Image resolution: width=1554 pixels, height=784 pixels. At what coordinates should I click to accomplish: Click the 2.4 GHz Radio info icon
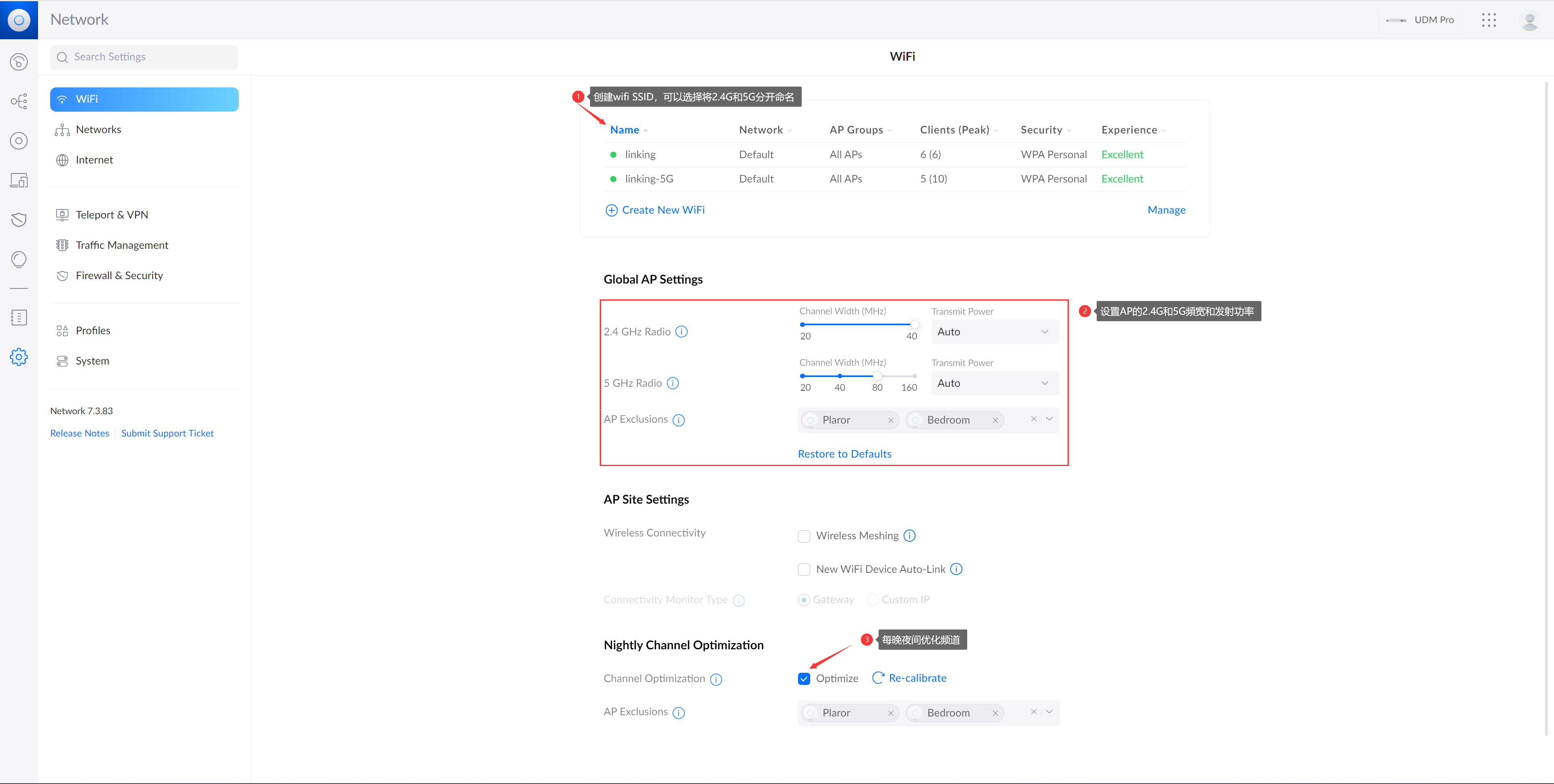point(681,332)
